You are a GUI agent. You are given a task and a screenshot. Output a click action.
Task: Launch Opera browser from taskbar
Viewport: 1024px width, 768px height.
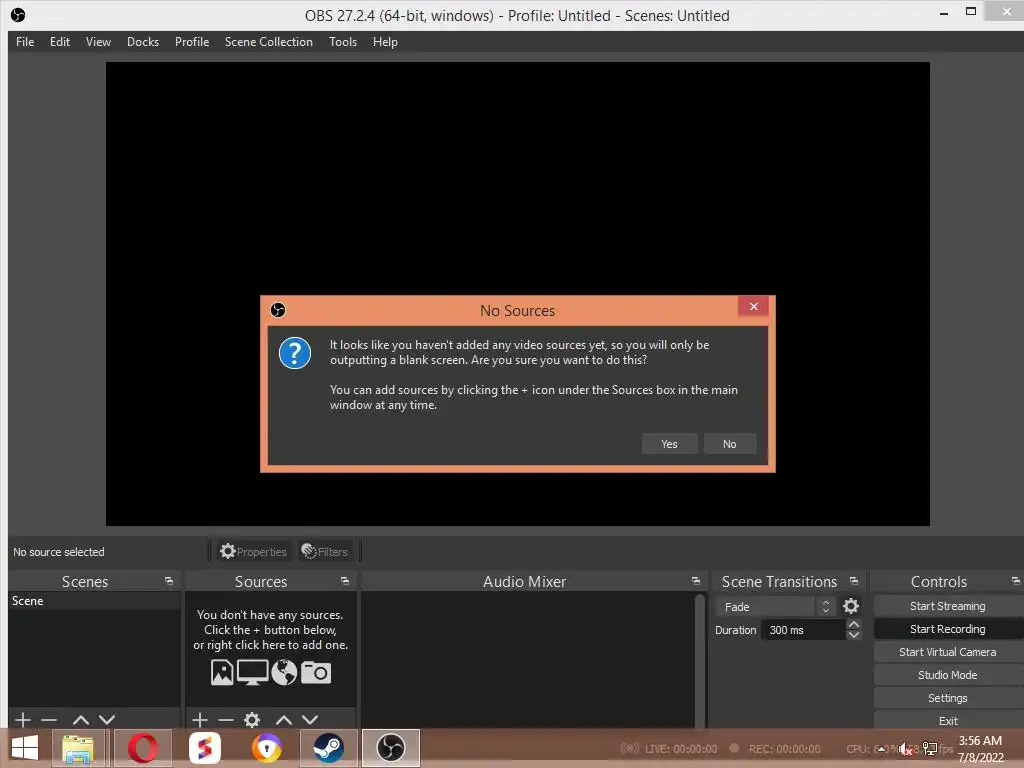143,748
